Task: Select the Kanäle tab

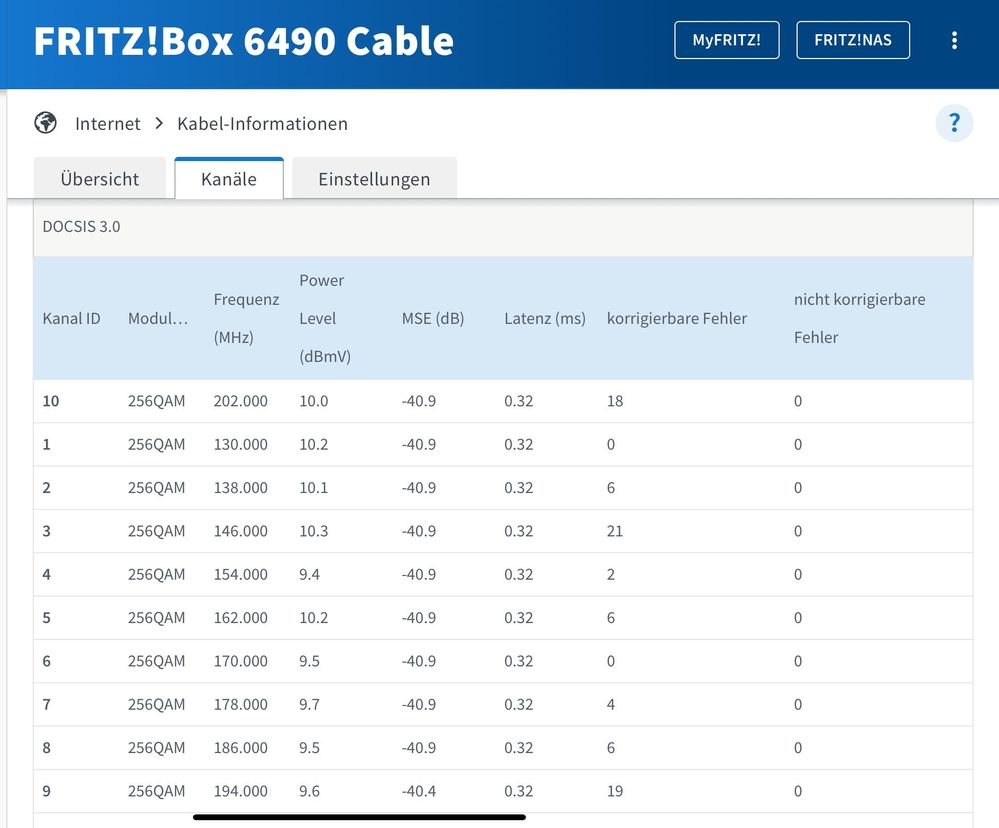Action: pyautogui.click(x=229, y=179)
